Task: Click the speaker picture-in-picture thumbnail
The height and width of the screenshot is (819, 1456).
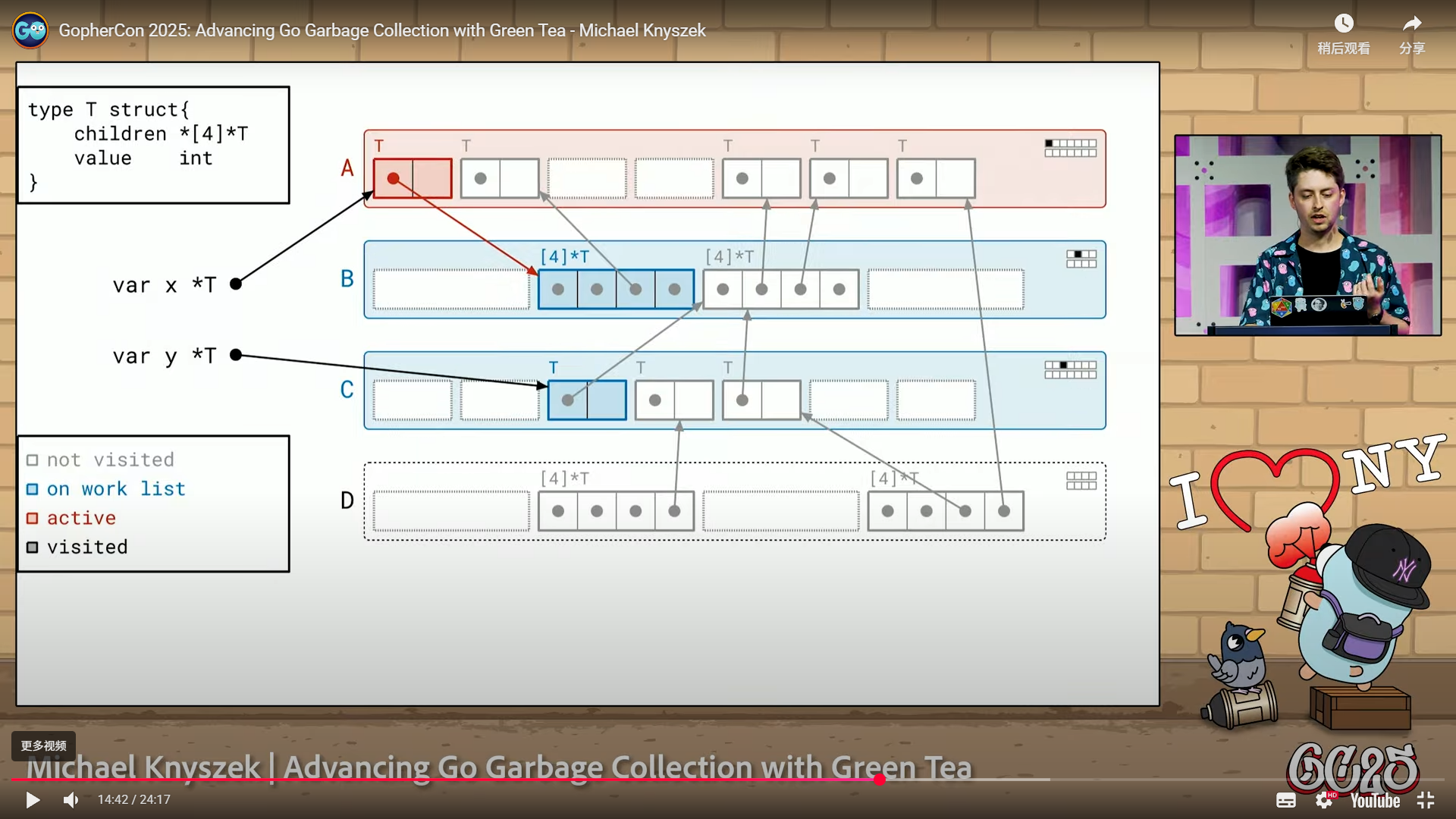Action: tap(1307, 235)
